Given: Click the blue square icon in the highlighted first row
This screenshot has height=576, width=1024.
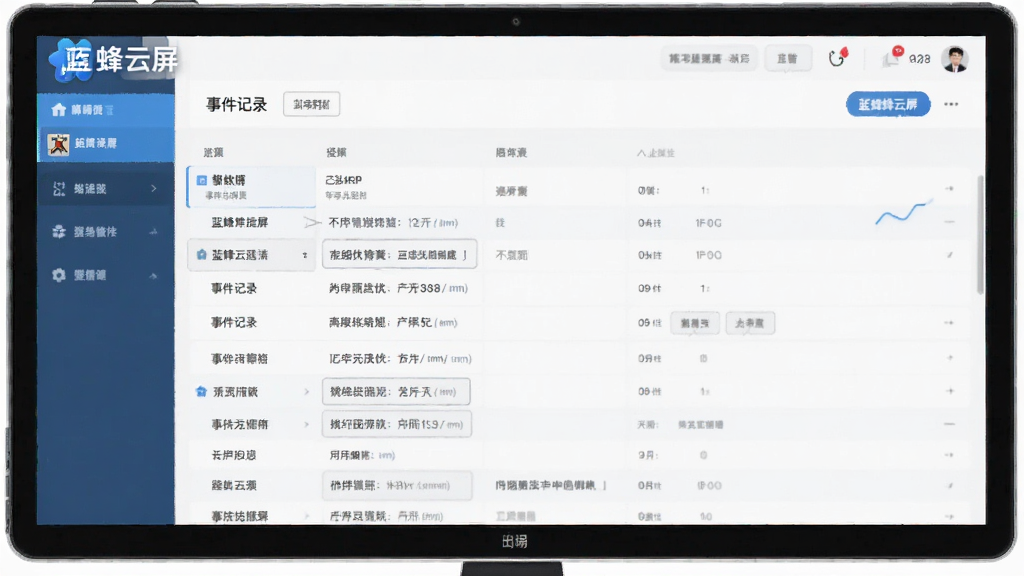Looking at the screenshot, I should (x=202, y=180).
